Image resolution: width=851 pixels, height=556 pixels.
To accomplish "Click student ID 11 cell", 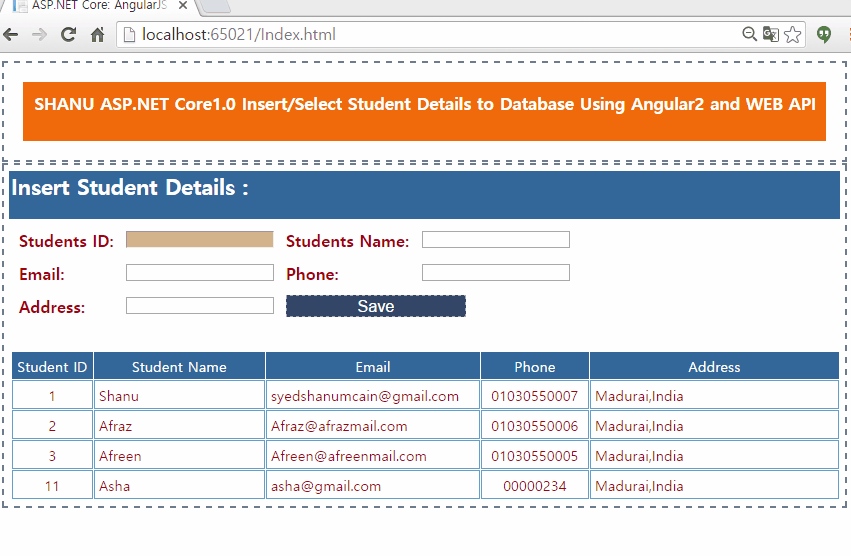I will pos(52,485).
